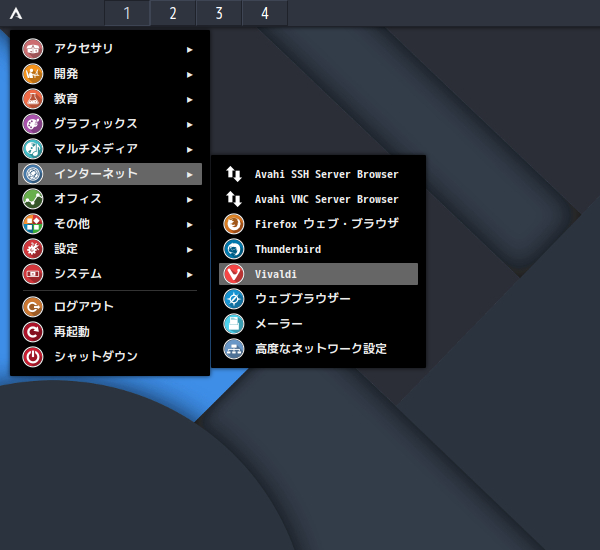The width and height of the screenshot is (600, 550).
Task: Click the 開発 category icon
Action: 33,74
